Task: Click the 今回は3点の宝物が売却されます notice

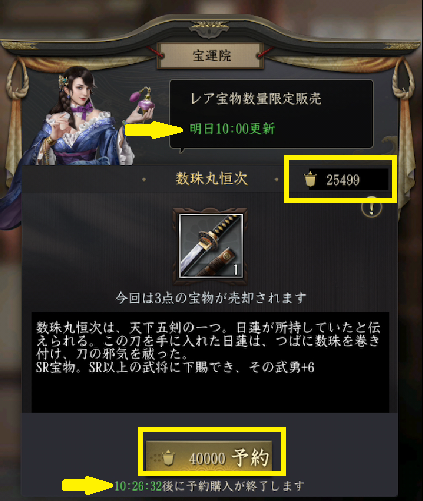Action: 211,298
